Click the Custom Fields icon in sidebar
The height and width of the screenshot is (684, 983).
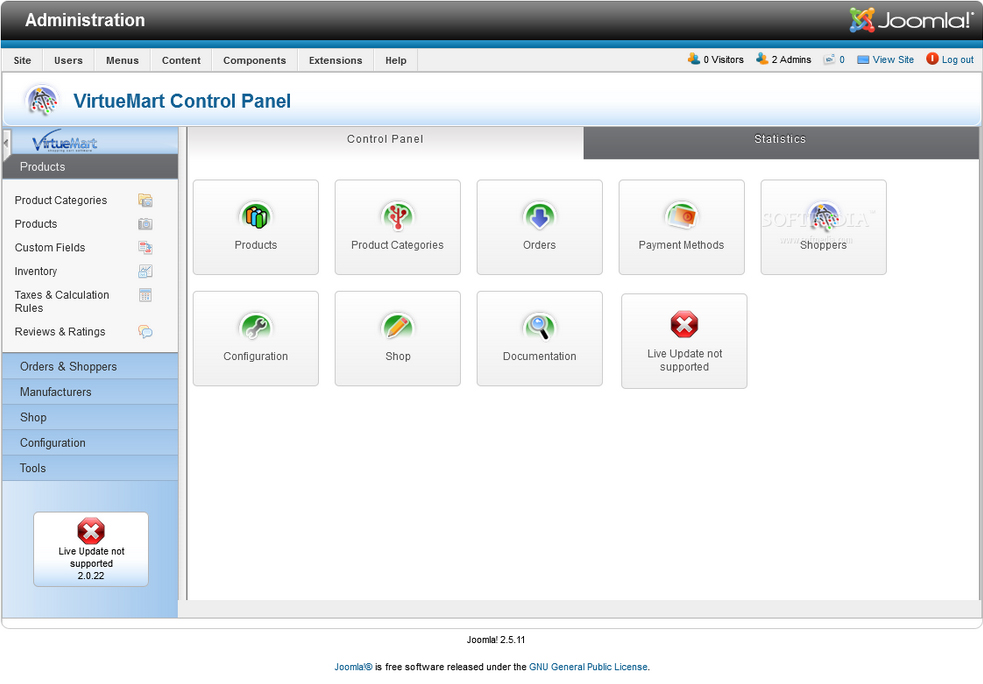pos(145,248)
